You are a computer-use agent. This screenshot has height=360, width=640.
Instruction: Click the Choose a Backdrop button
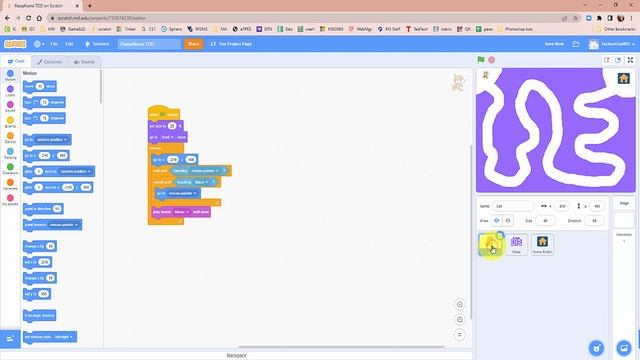(x=624, y=348)
